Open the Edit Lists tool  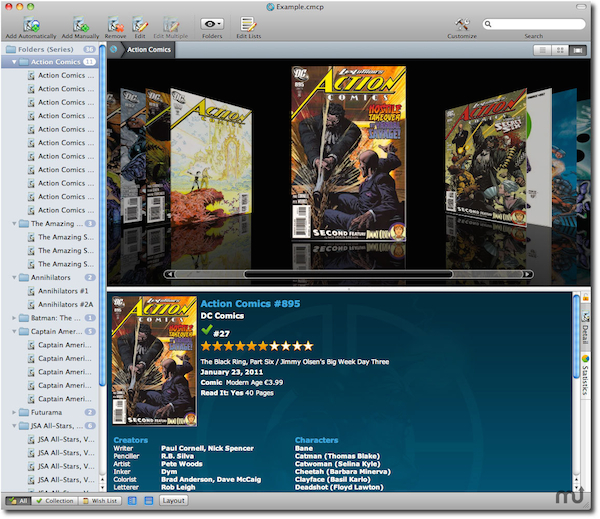click(x=248, y=24)
